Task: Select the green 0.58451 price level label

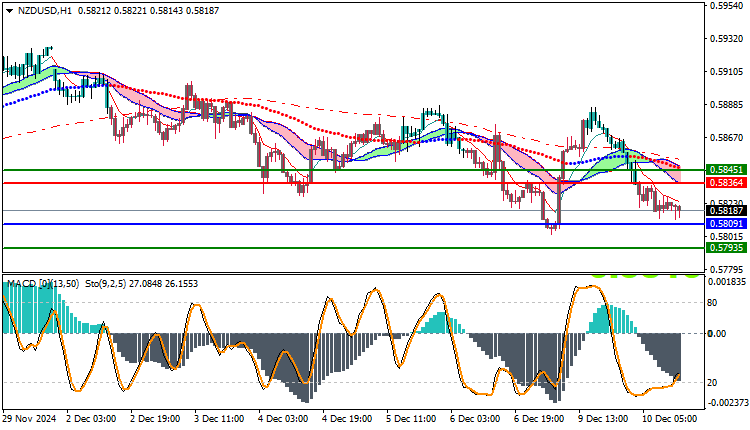Action: click(x=726, y=169)
